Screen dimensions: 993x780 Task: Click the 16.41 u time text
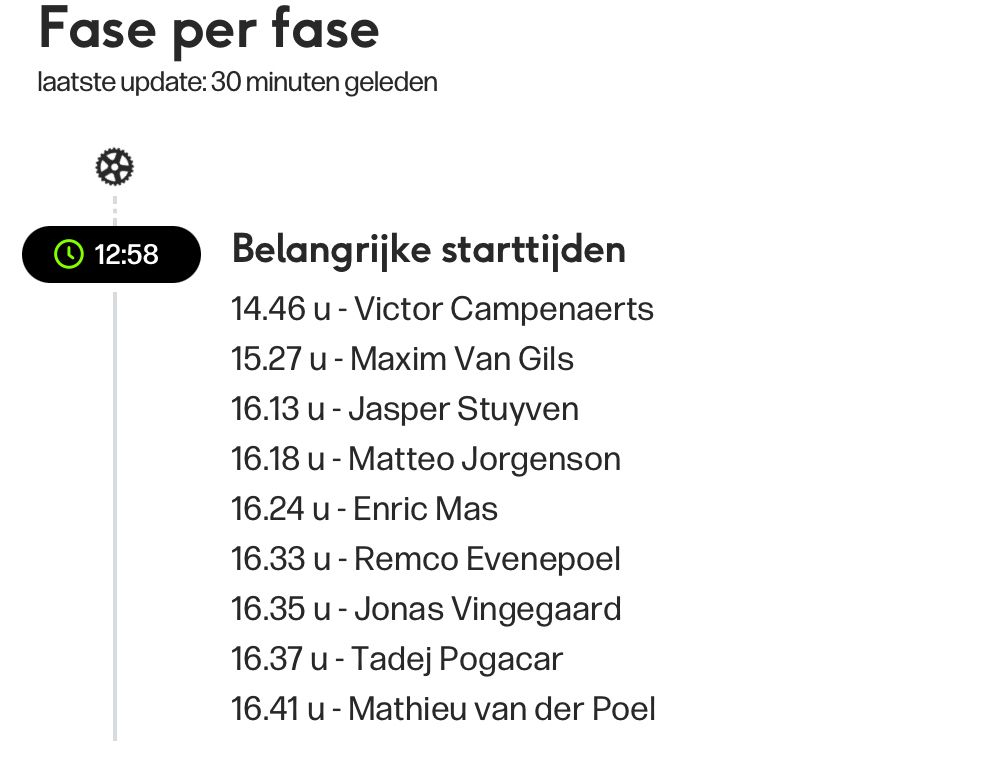click(278, 709)
